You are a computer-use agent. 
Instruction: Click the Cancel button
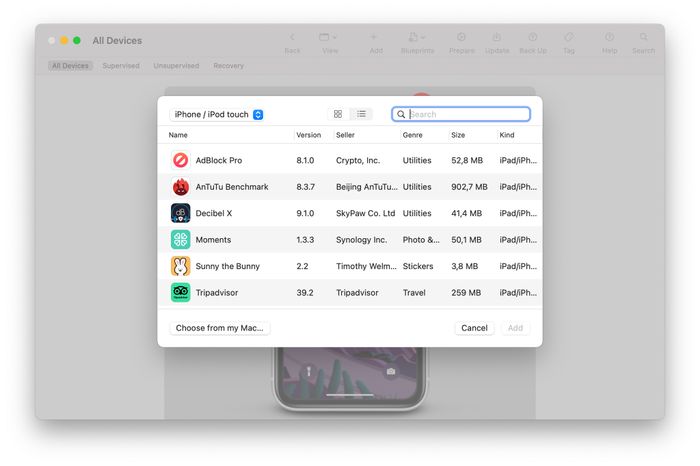[474, 328]
